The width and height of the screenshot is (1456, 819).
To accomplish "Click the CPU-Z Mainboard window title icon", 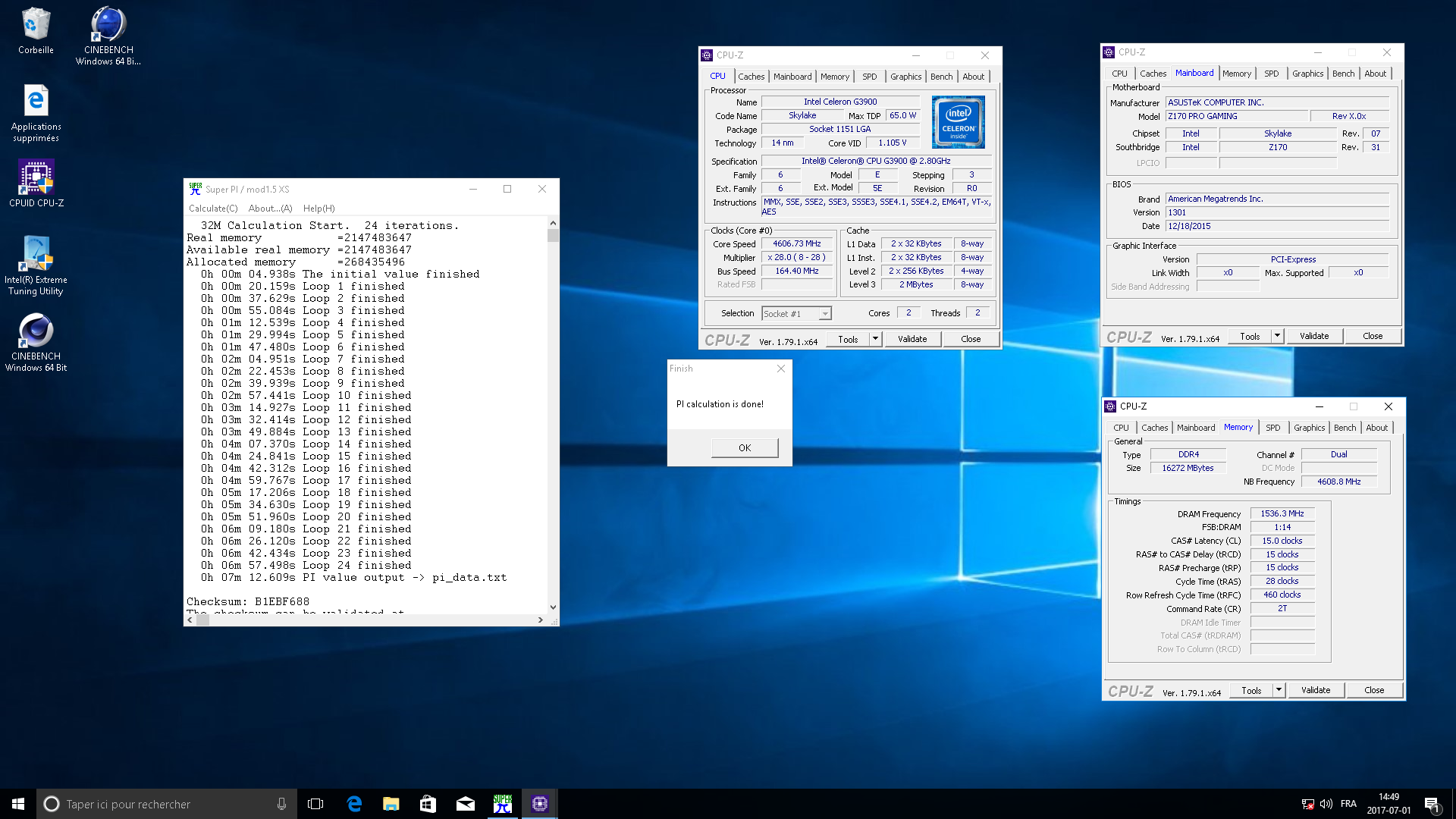I will click(1109, 52).
